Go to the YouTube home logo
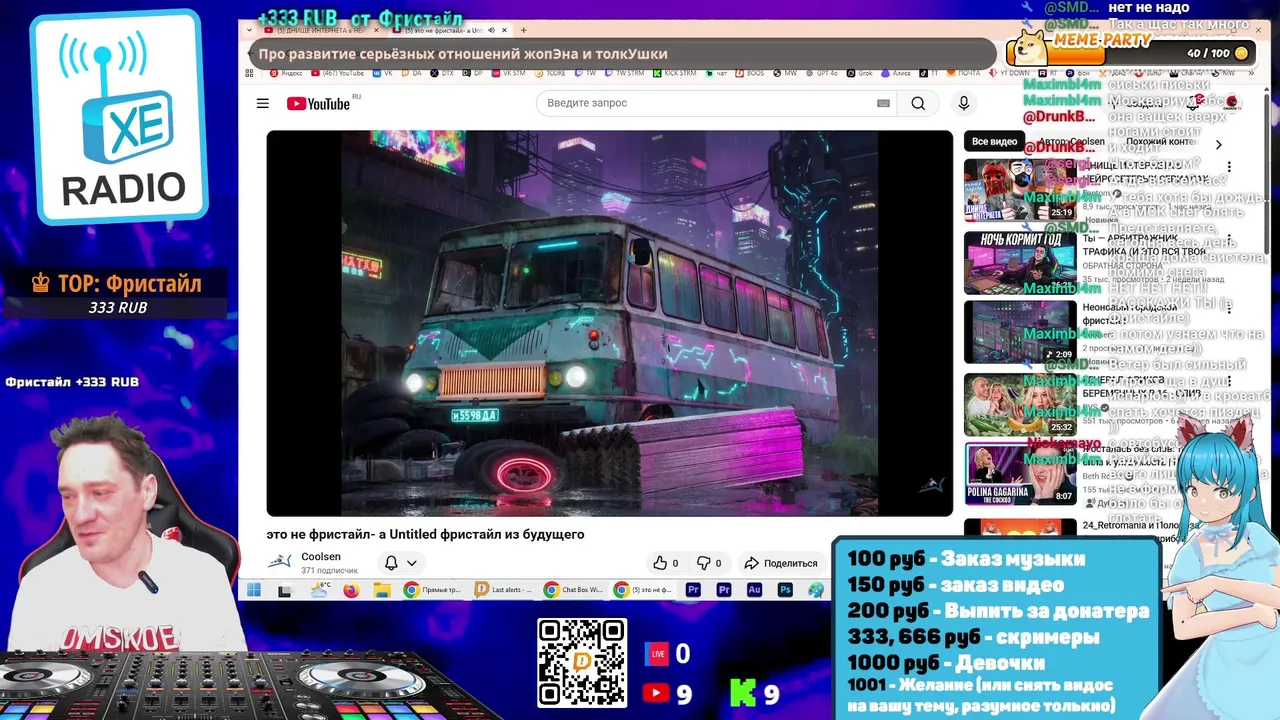1280x720 pixels. click(318, 104)
